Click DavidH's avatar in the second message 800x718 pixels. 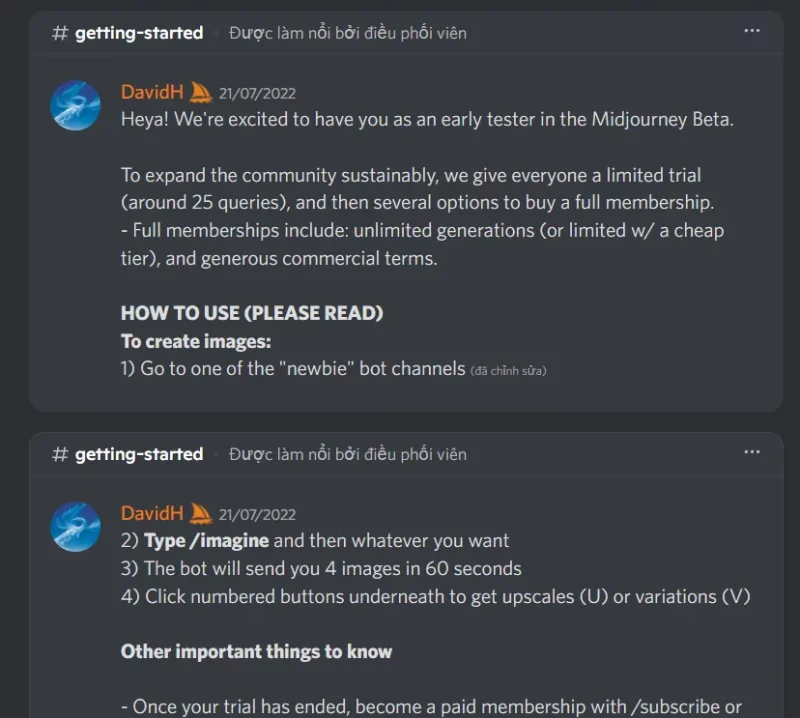coord(76,527)
